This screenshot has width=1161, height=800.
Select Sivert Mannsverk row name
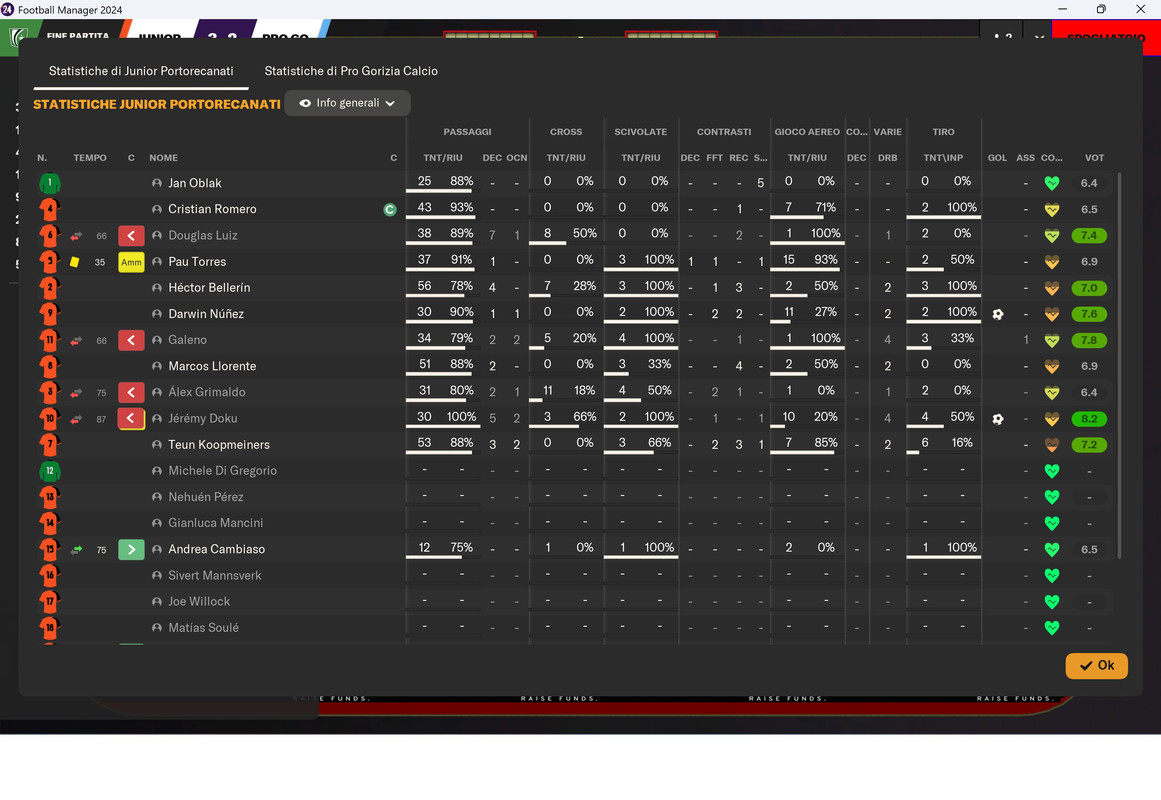215,576
